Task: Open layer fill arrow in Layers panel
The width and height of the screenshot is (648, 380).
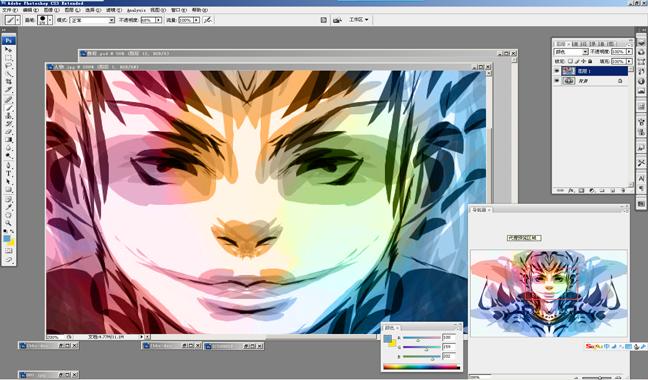Action: pyautogui.click(x=629, y=61)
